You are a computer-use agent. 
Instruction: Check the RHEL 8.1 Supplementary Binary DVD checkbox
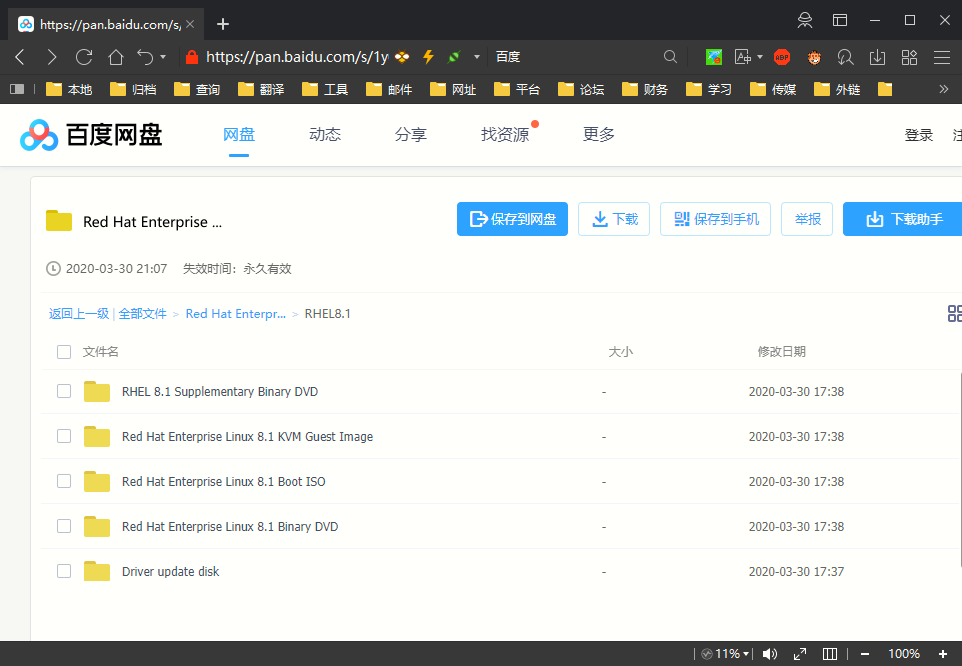coord(64,391)
